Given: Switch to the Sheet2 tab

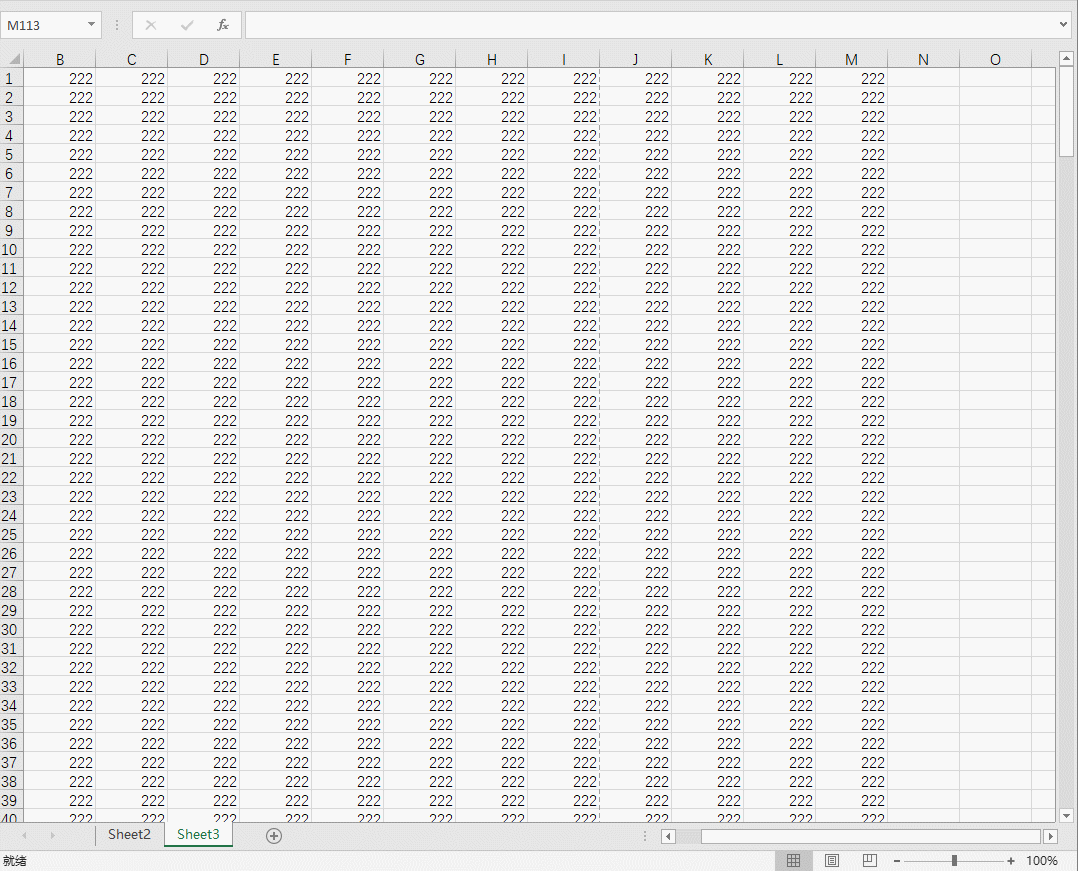Looking at the screenshot, I should pyautogui.click(x=129, y=834).
